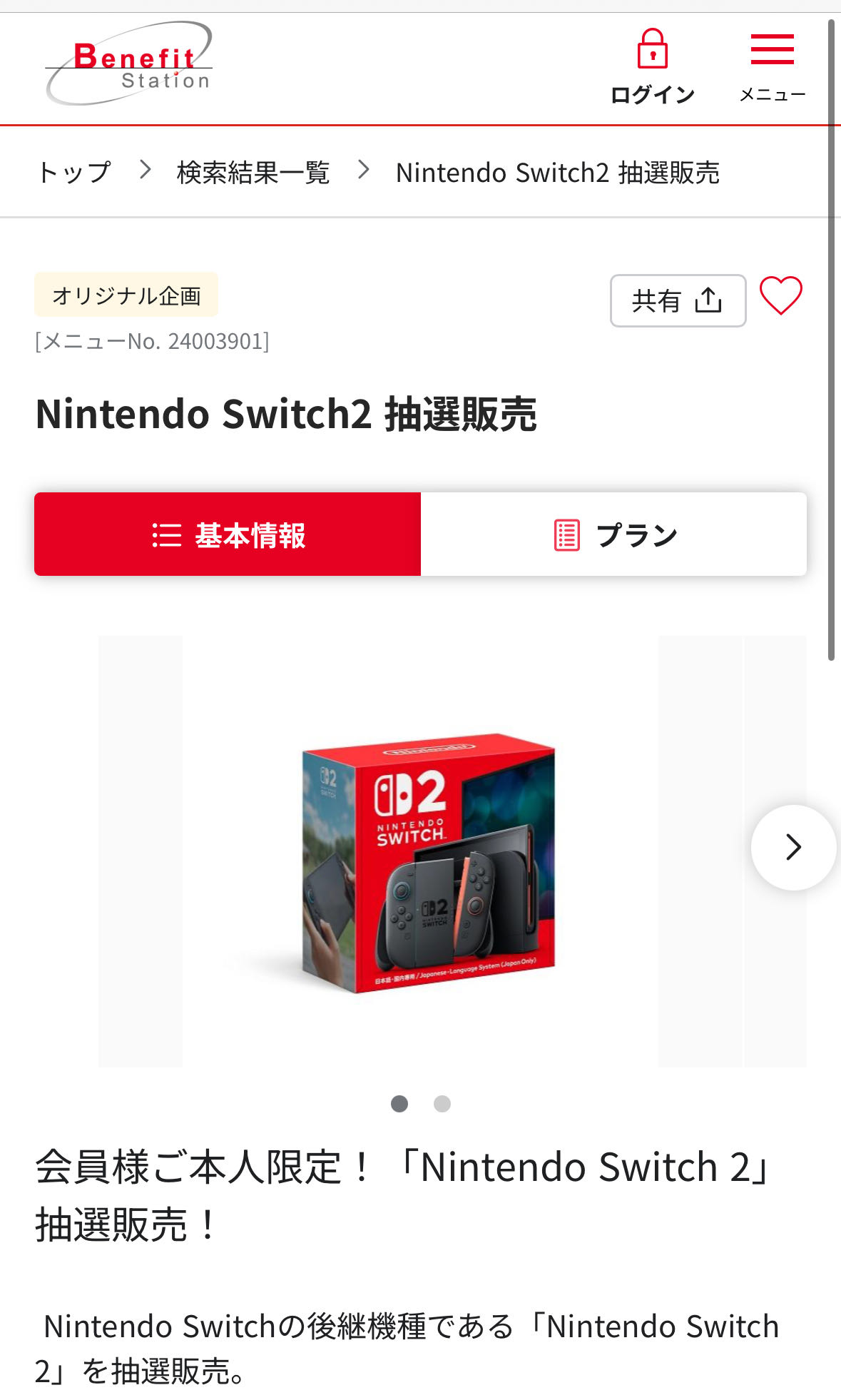The image size is (841, 1400).
Task: Go to トップ breadcrumb link
Action: tap(74, 173)
